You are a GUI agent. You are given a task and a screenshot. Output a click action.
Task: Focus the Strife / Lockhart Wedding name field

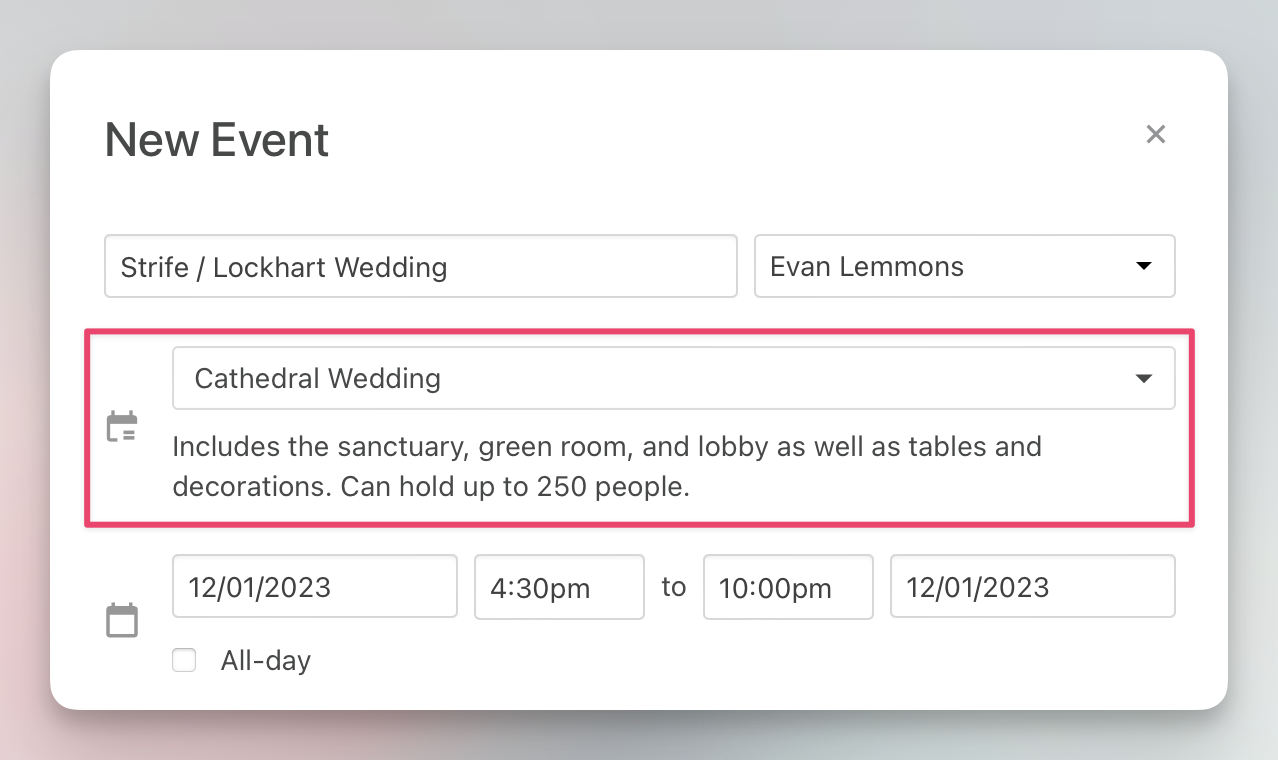coord(420,266)
